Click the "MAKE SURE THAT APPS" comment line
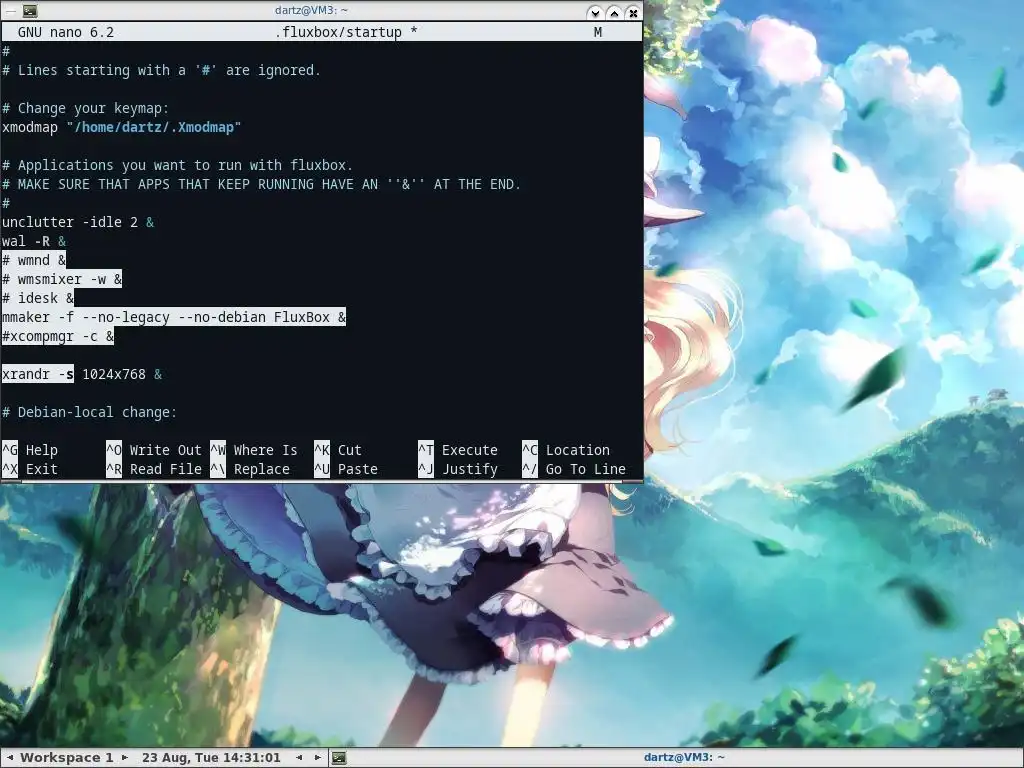This screenshot has height=768, width=1024. click(261, 184)
